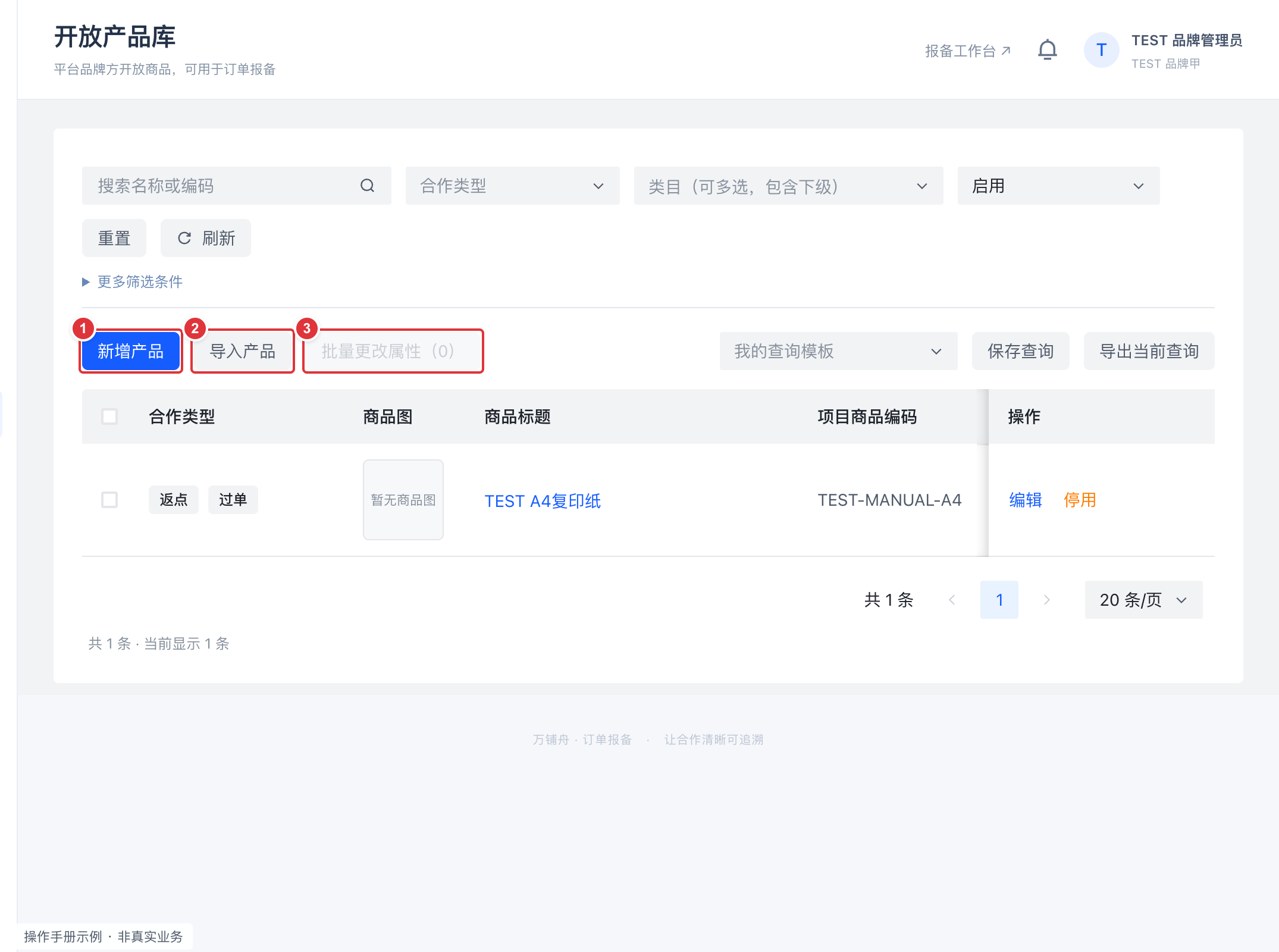The height and width of the screenshot is (952, 1279).
Task: Click the TEST-MANUAL-A4 code cell
Action: click(889, 500)
